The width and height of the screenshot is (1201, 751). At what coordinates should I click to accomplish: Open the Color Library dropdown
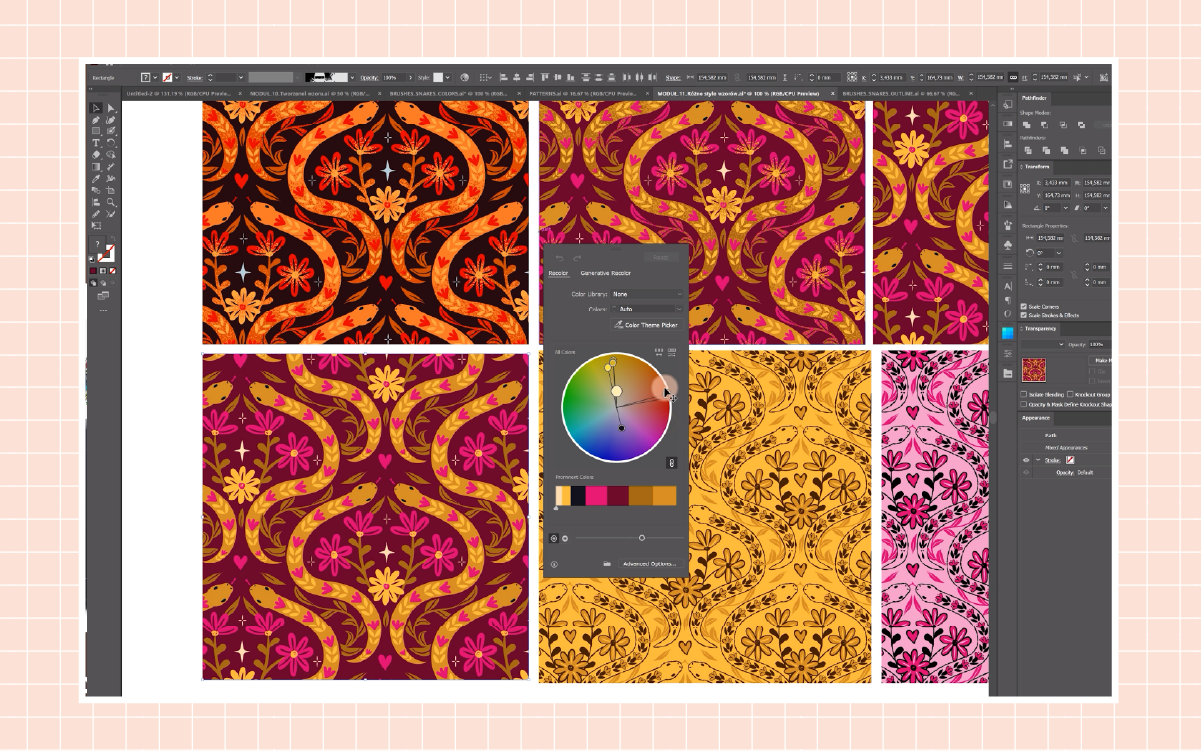(x=647, y=294)
